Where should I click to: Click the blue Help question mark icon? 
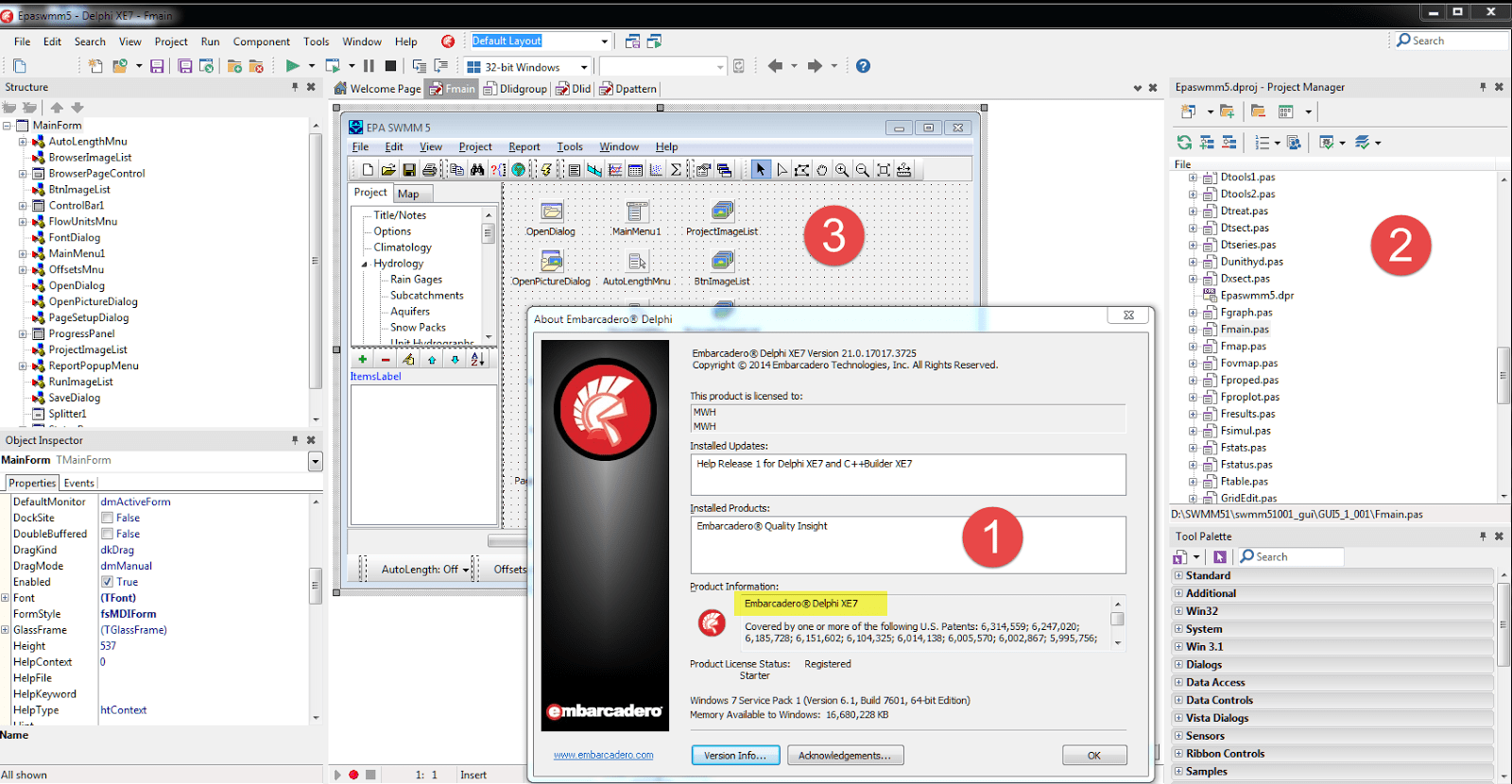[x=863, y=66]
